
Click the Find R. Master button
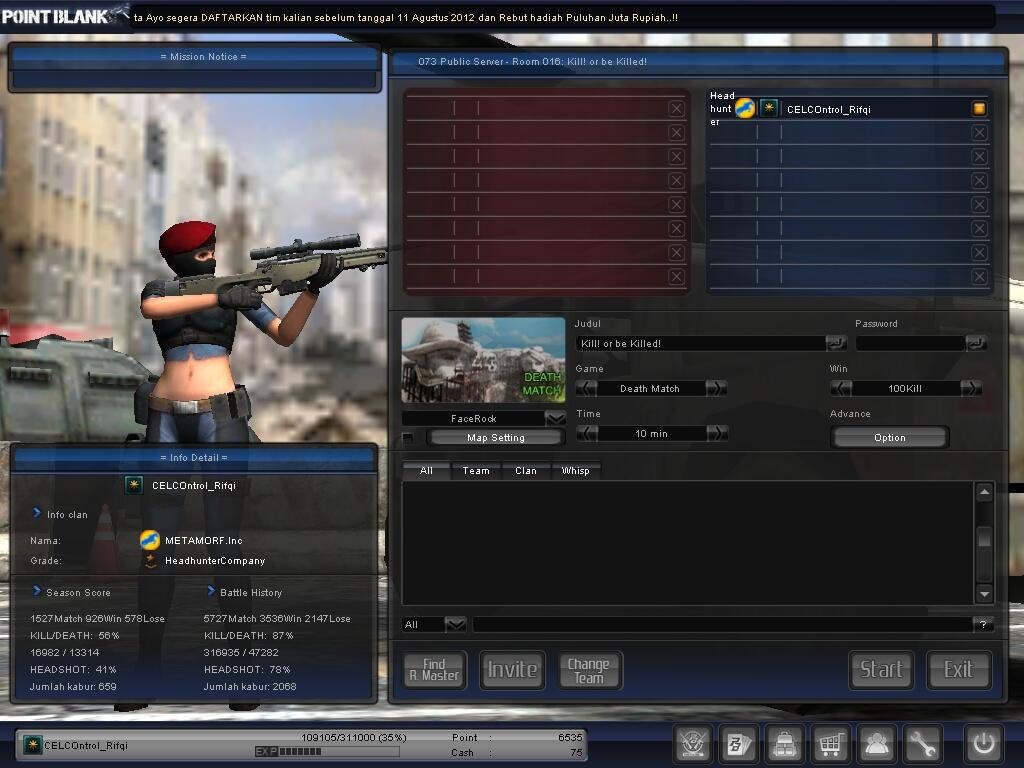point(434,669)
